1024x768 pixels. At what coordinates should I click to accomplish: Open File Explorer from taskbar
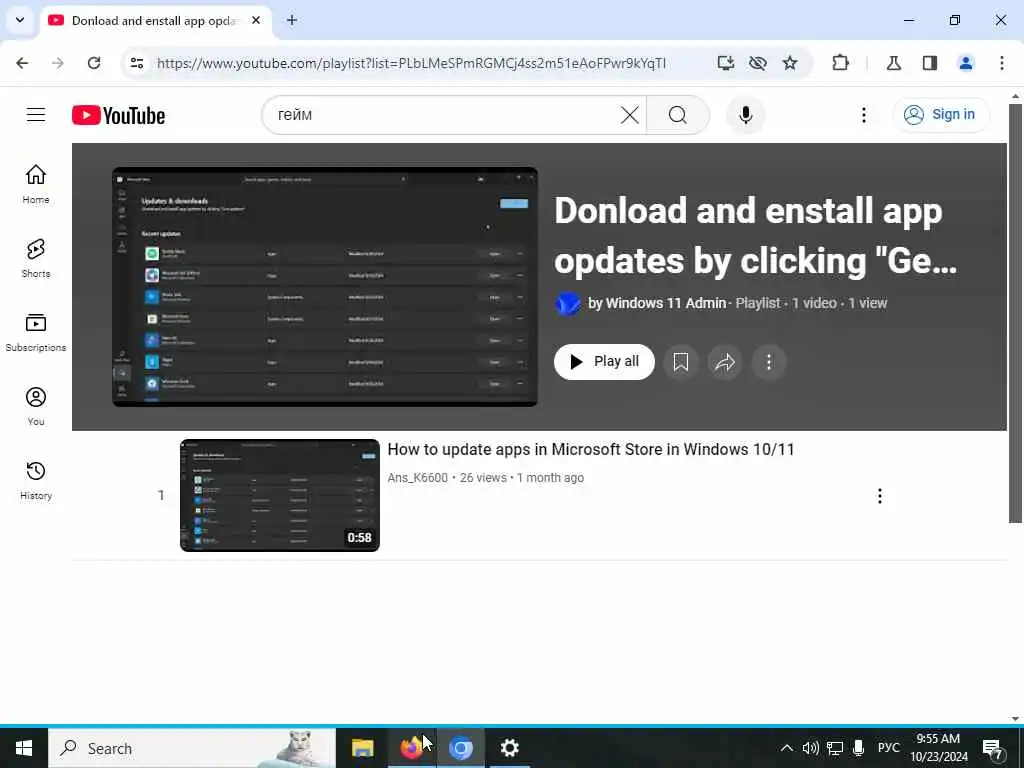pyautogui.click(x=362, y=748)
